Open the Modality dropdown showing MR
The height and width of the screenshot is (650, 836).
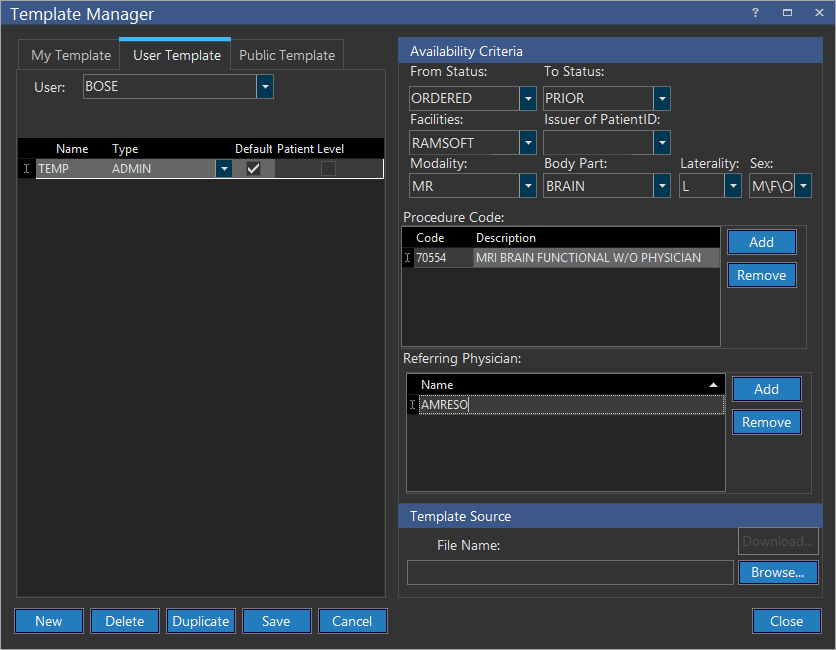pyautogui.click(x=528, y=186)
